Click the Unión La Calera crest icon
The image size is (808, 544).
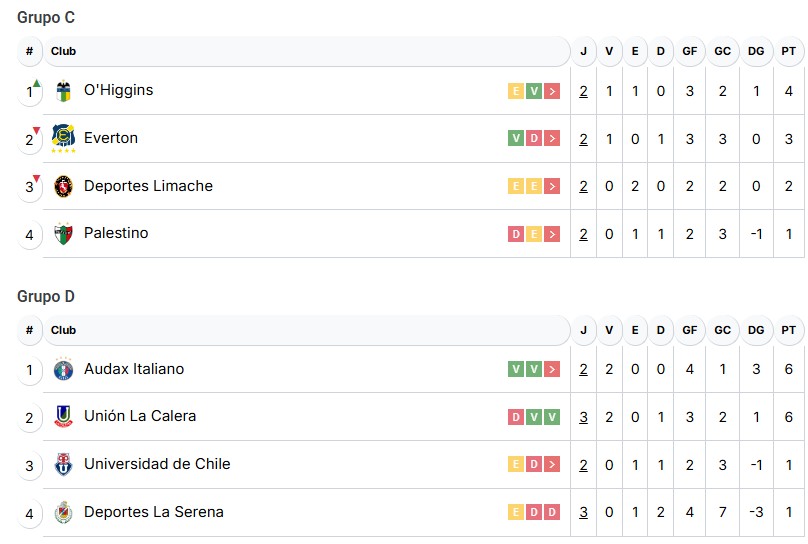[63, 417]
